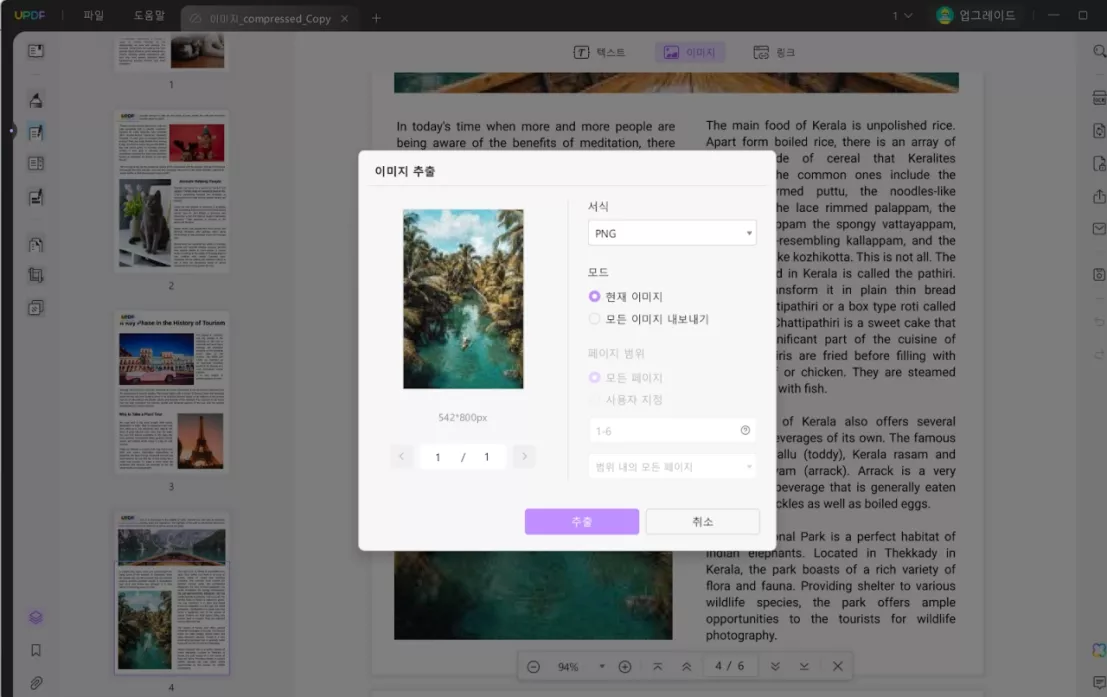
Task: Click the Send by email envelope icon
Action: 1099,229
